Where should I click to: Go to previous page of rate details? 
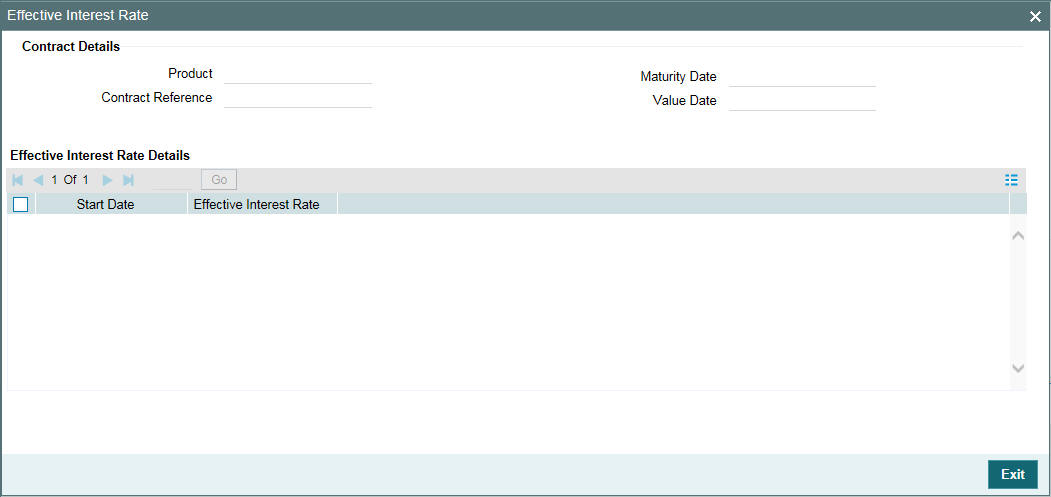(x=38, y=180)
